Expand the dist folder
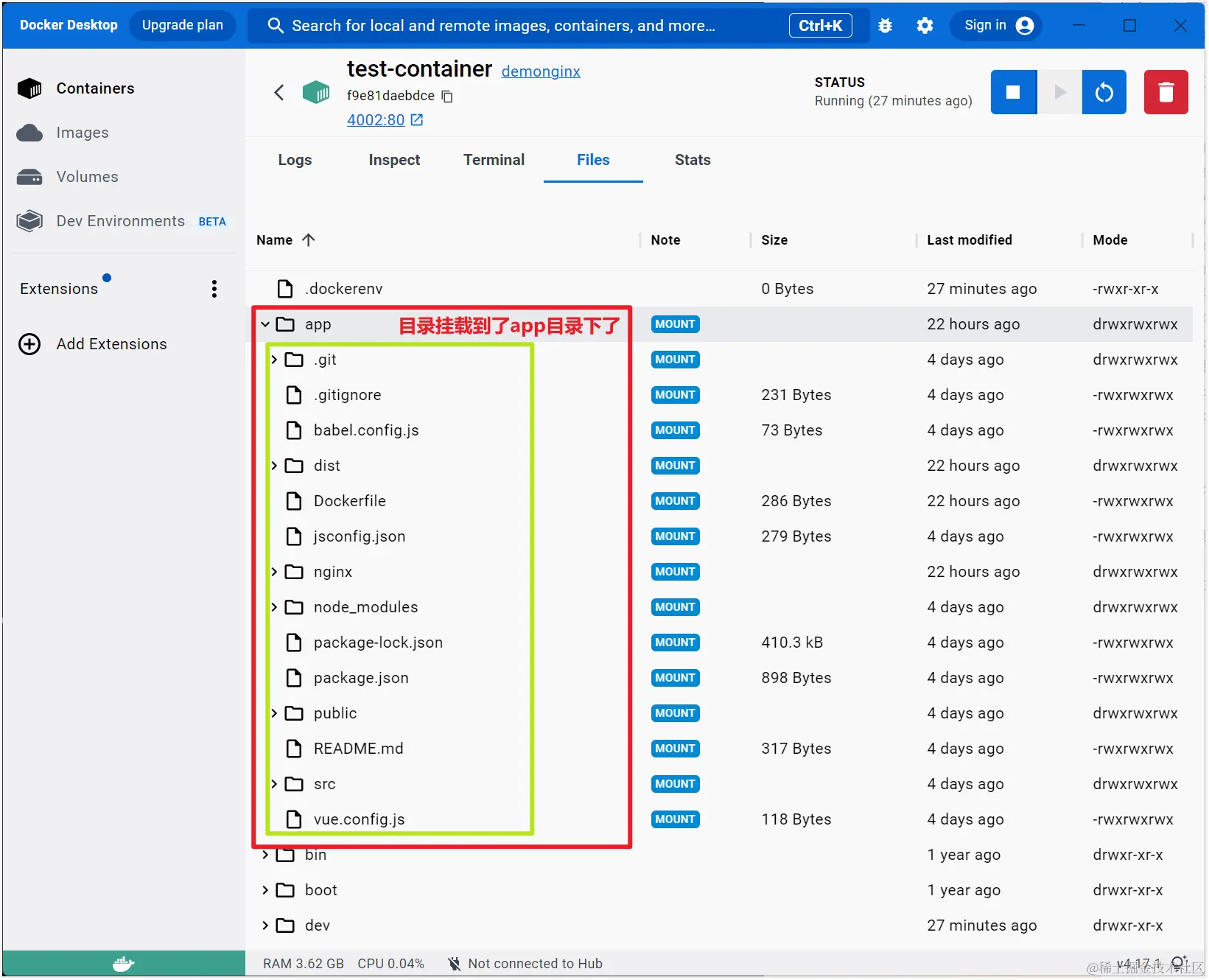 tap(274, 466)
